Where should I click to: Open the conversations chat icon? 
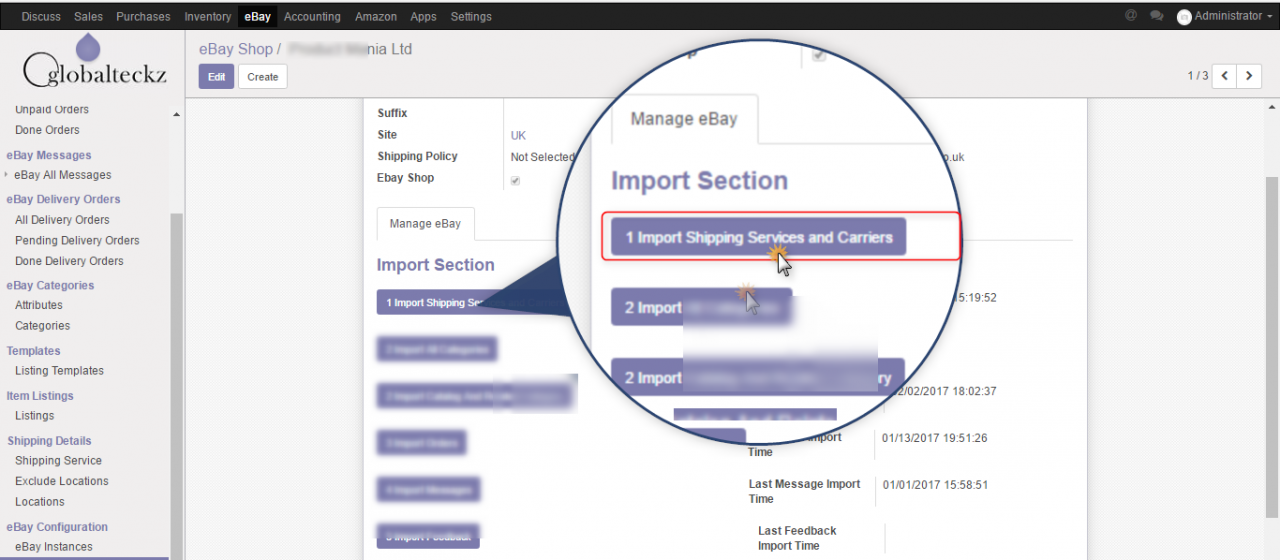(x=1157, y=16)
